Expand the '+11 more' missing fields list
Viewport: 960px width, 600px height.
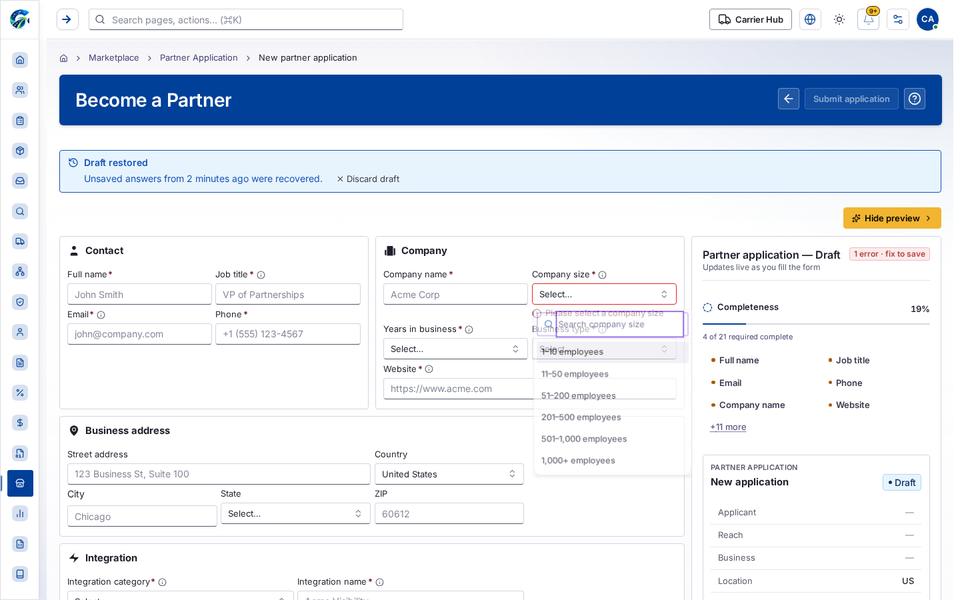pos(728,427)
